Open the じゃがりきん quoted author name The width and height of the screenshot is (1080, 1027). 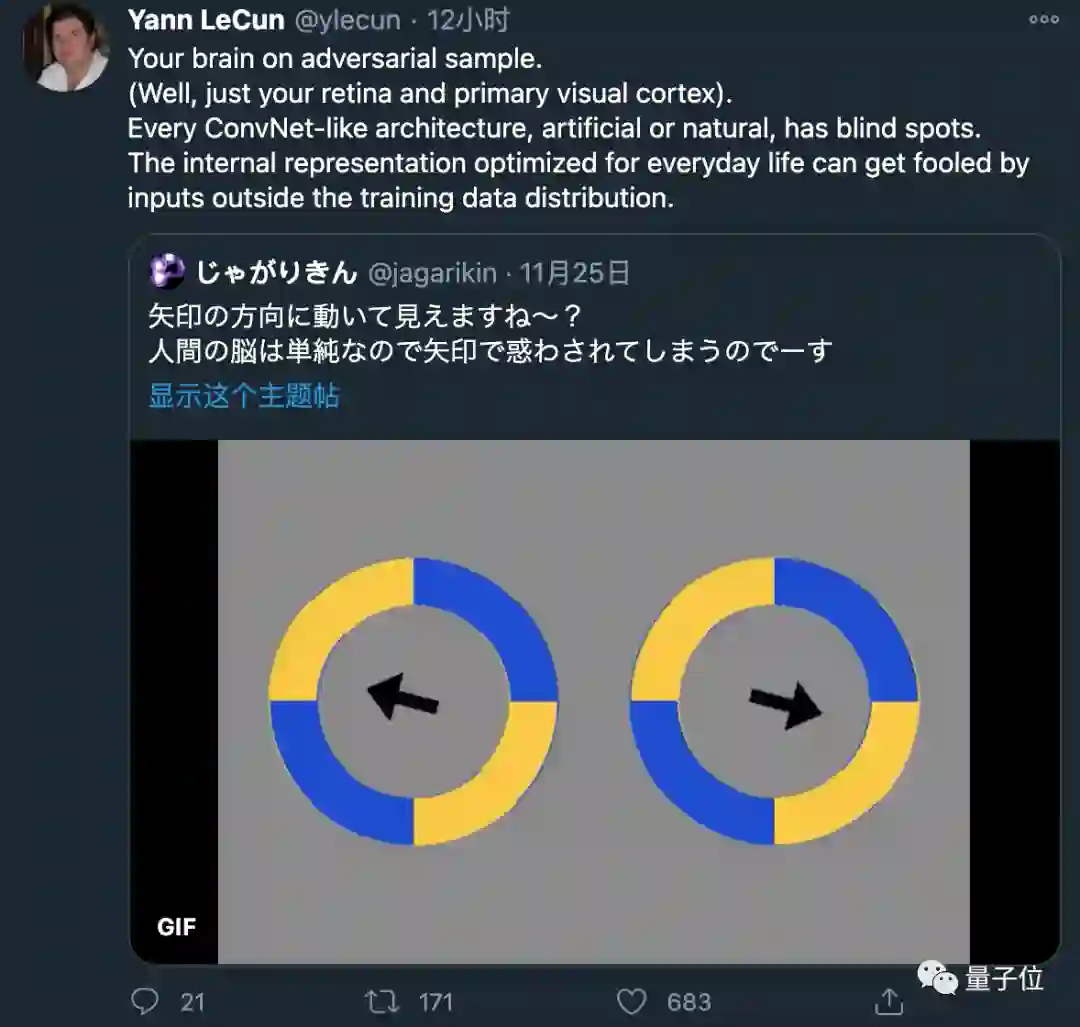click(277, 273)
